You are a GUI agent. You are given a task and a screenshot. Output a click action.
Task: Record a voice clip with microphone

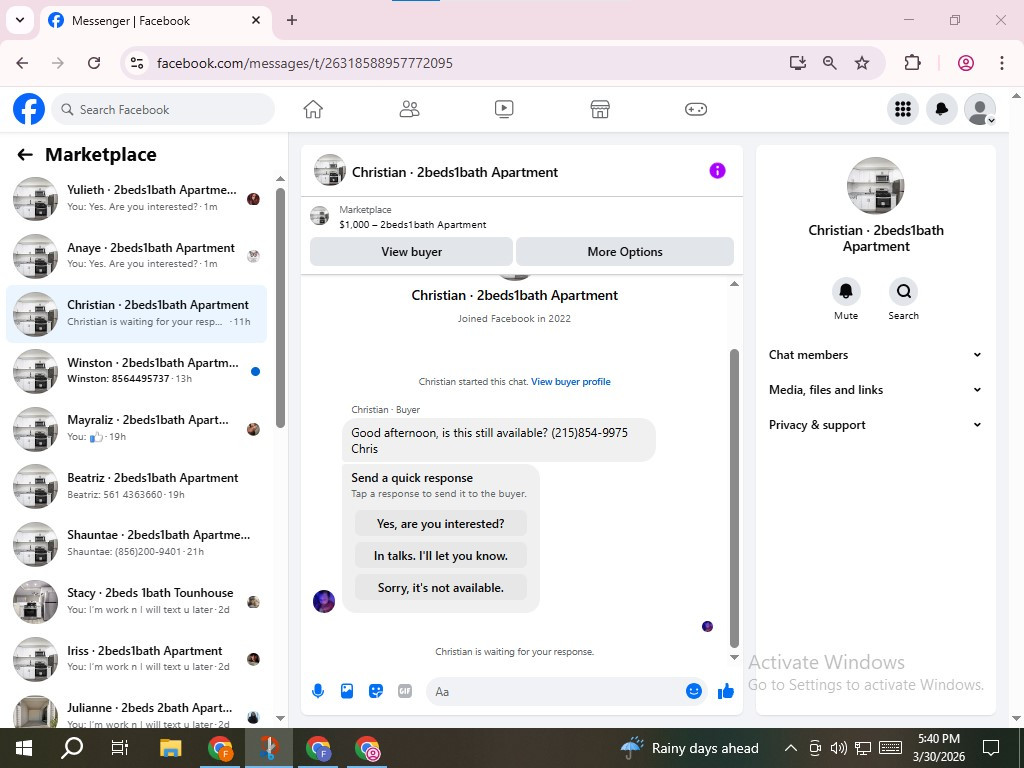click(x=318, y=691)
